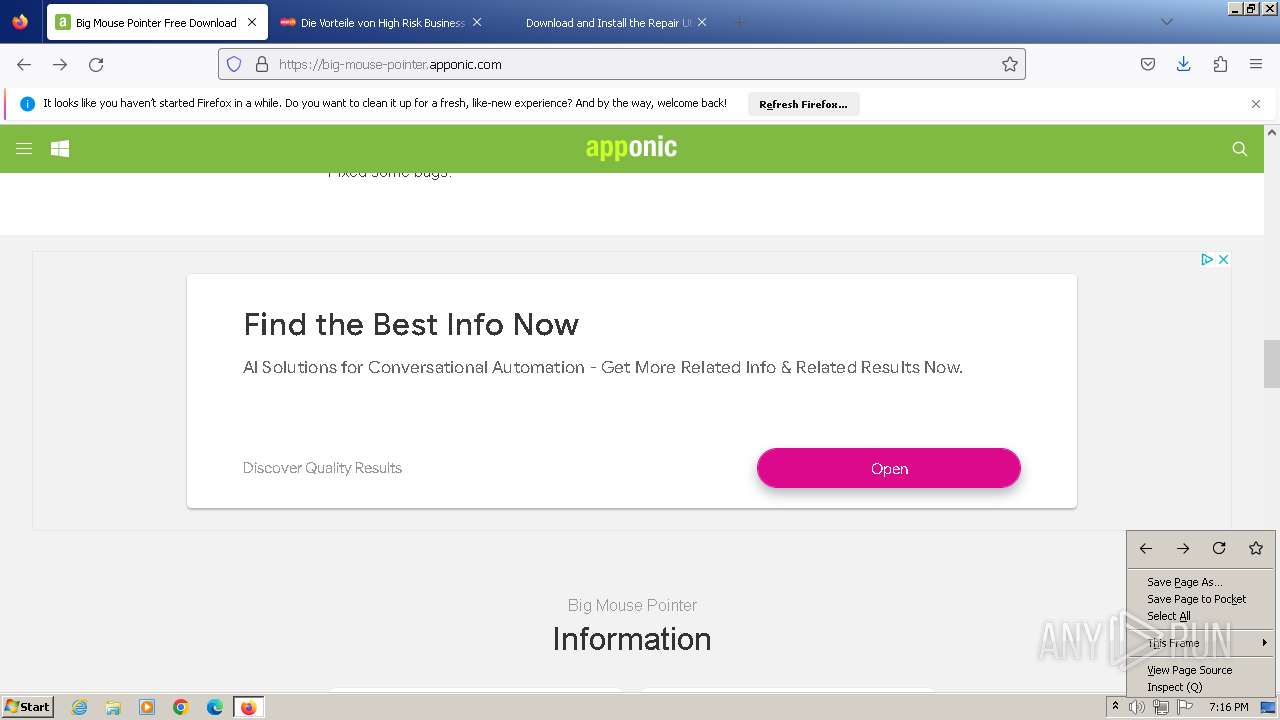
Task: Open the volume speaker tray icon
Action: pos(1137,707)
